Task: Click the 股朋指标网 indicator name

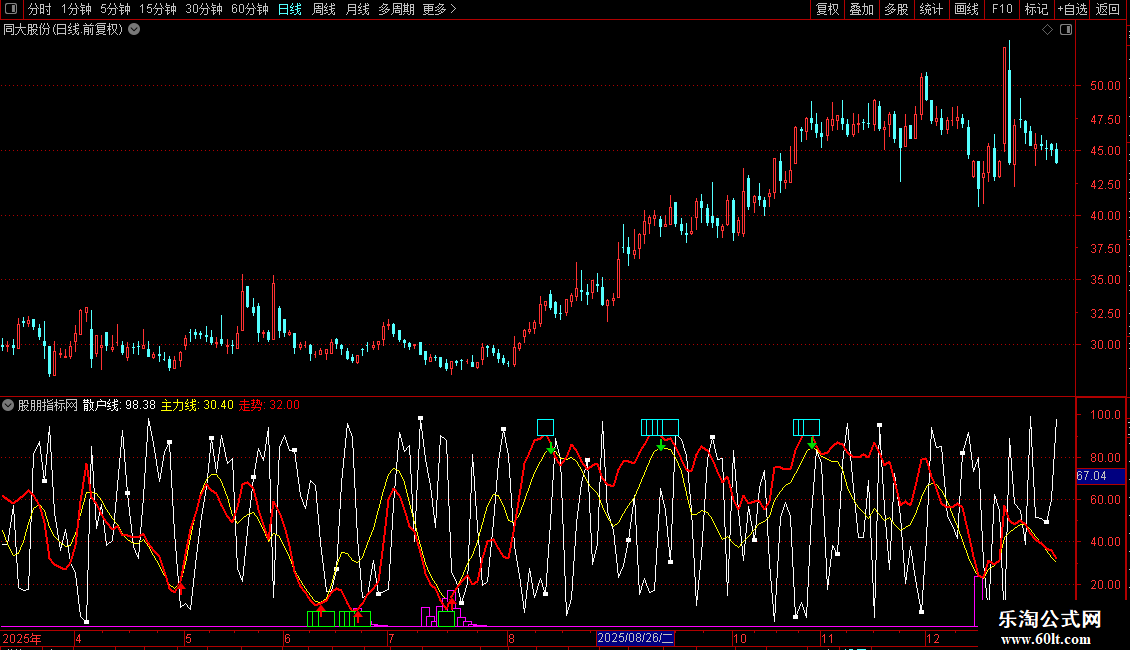Action: tap(48, 405)
